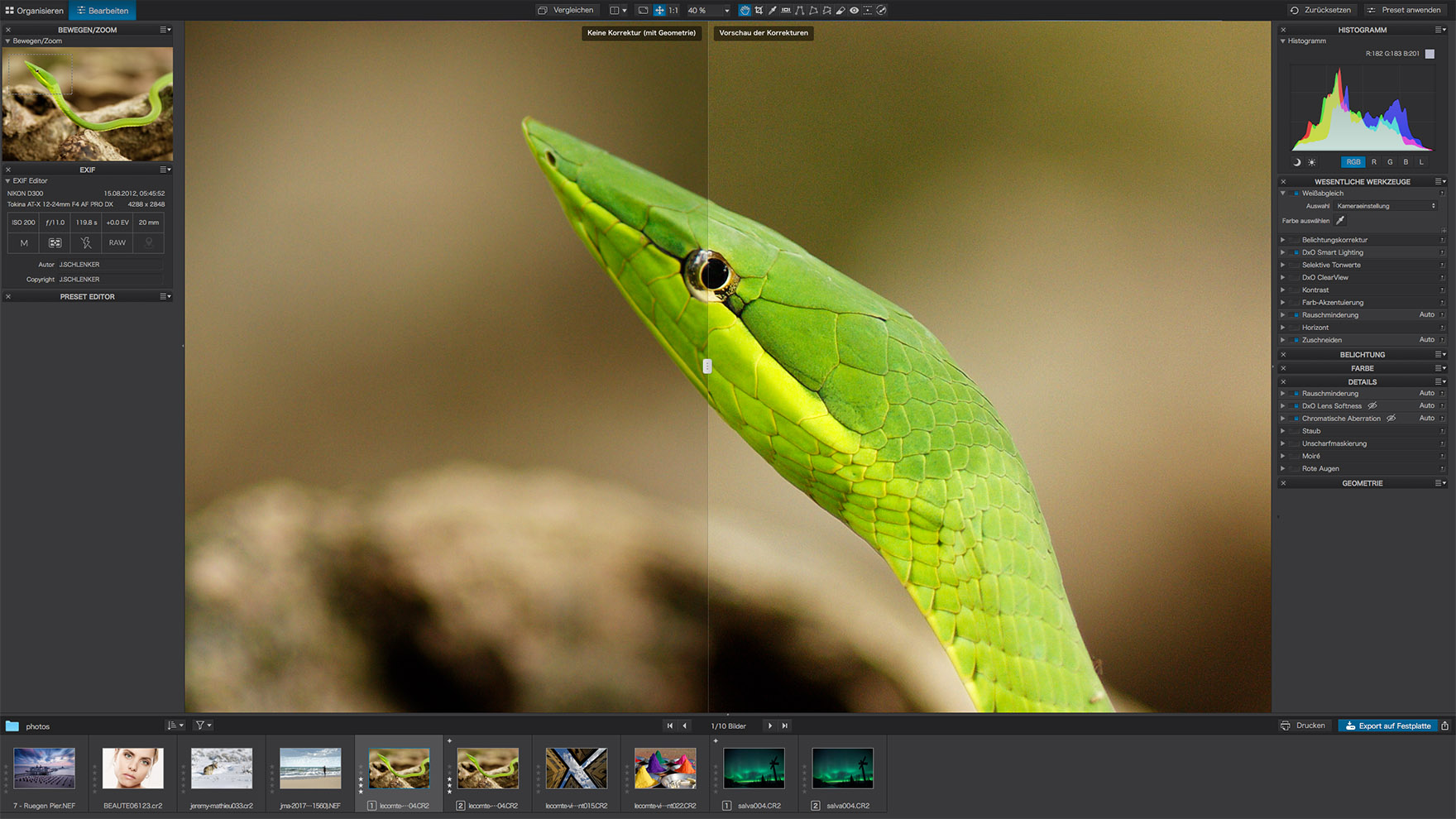Choose the red-eye correction eye icon

click(x=854, y=11)
